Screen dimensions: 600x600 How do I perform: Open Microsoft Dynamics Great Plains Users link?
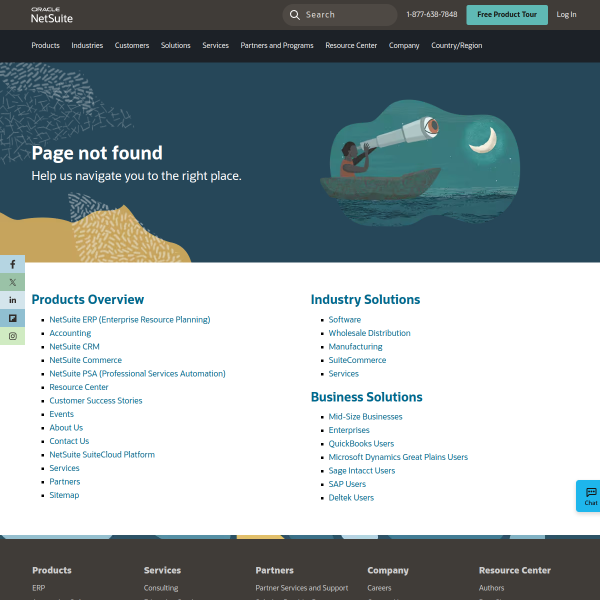pos(398,457)
